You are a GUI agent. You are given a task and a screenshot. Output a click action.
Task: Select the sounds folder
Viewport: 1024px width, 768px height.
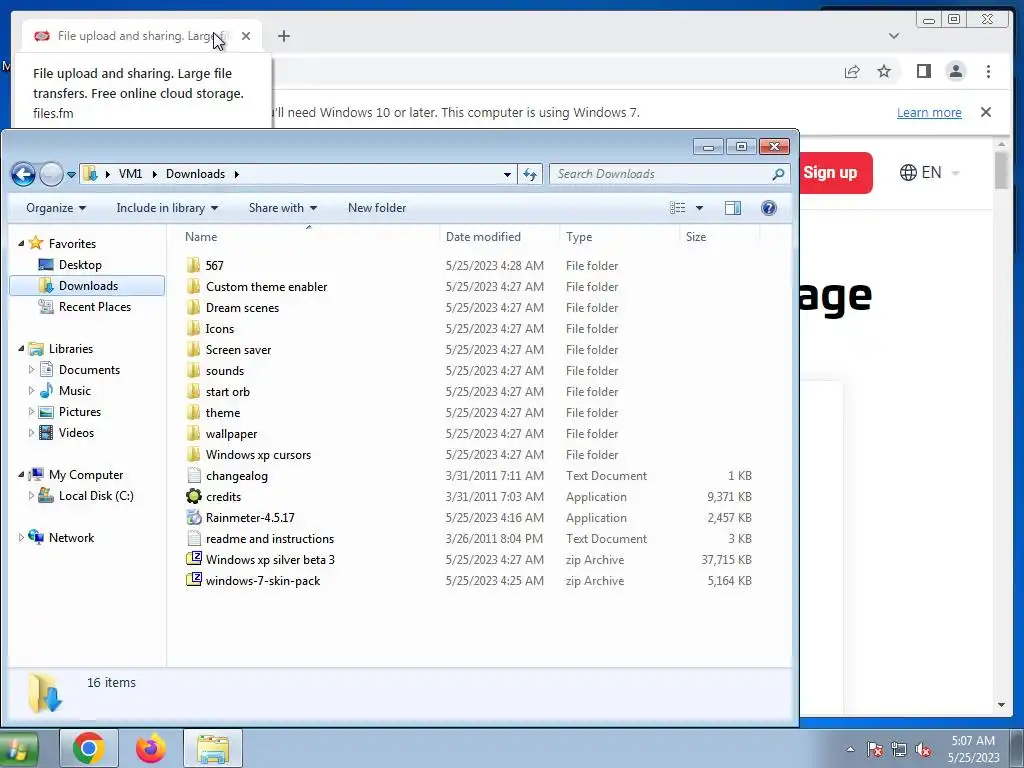pyautogui.click(x=225, y=370)
